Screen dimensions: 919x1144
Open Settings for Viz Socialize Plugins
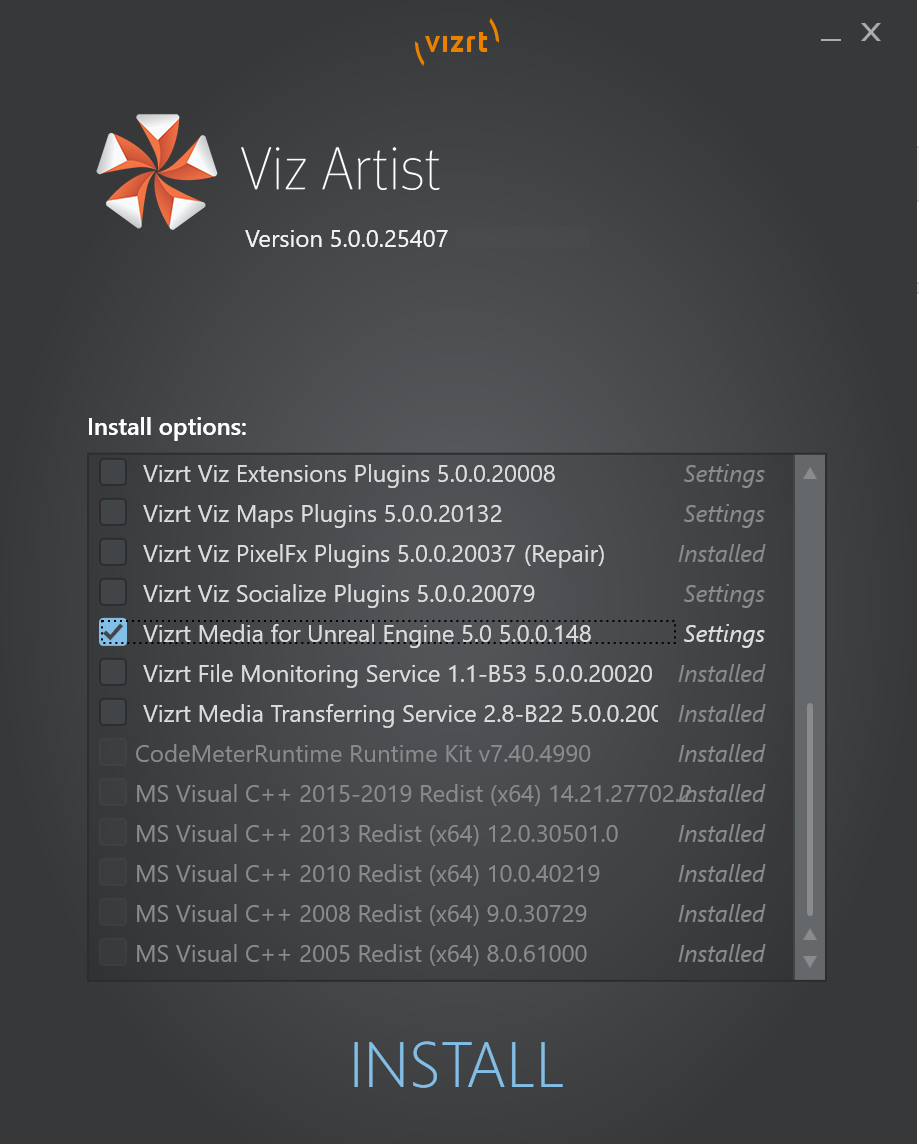click(x=724, y=594)
